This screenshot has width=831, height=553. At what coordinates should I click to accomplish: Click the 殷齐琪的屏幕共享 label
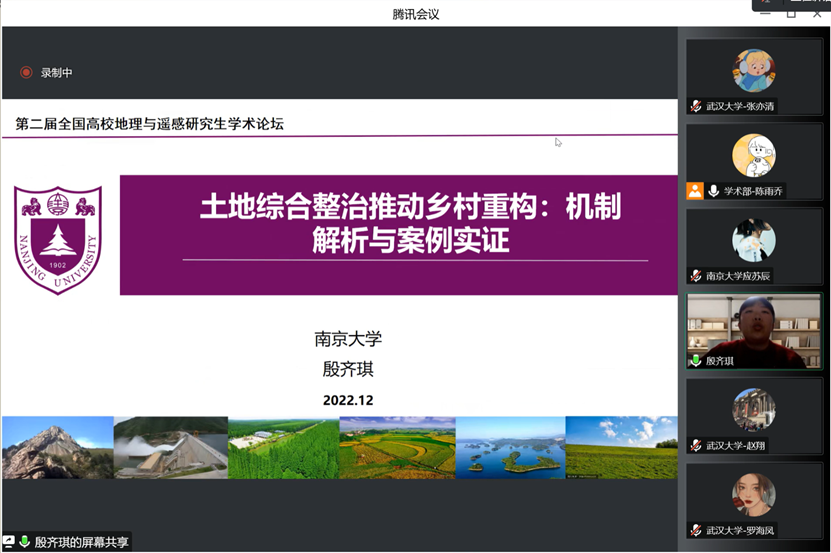(82, 542)
